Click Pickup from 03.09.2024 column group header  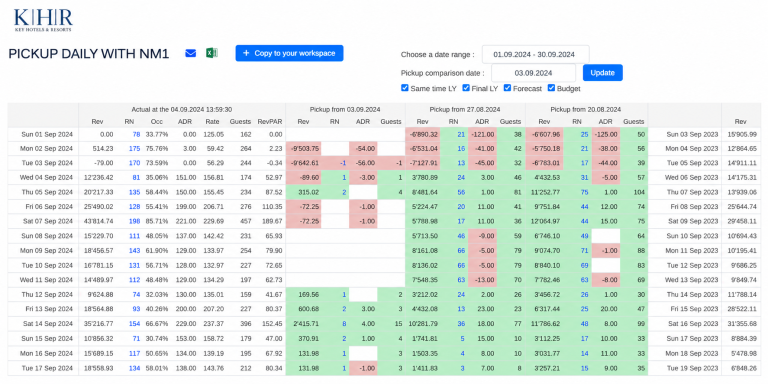345,110
